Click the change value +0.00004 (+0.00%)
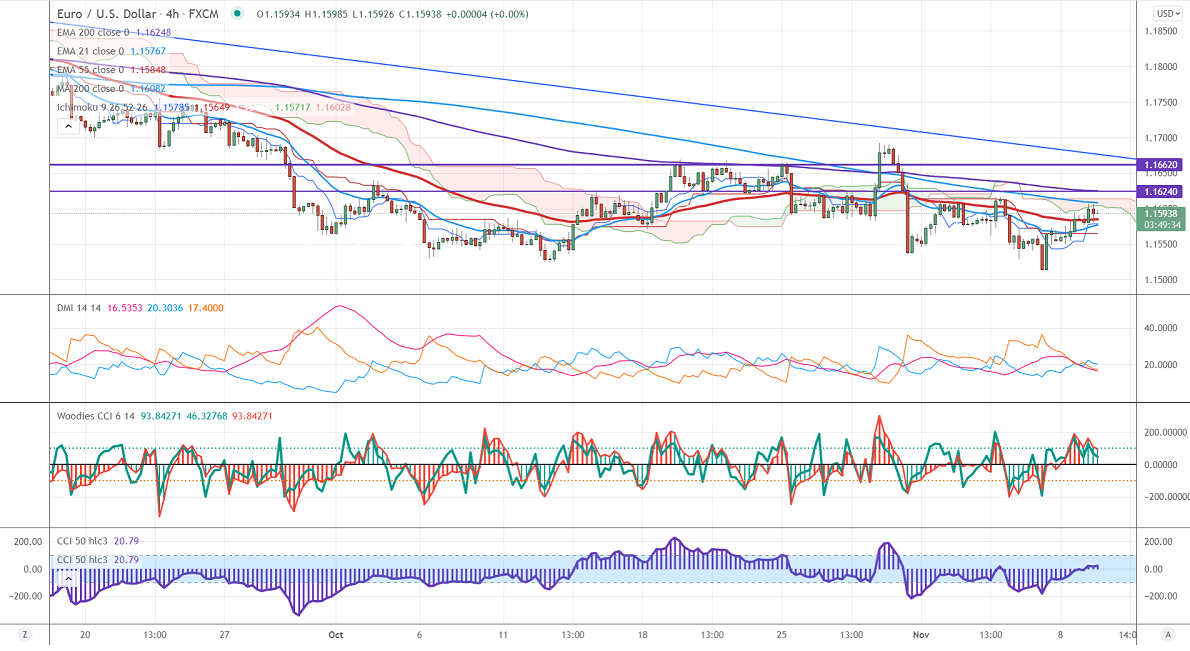The image size is (1190, 651). click(487, 14)
